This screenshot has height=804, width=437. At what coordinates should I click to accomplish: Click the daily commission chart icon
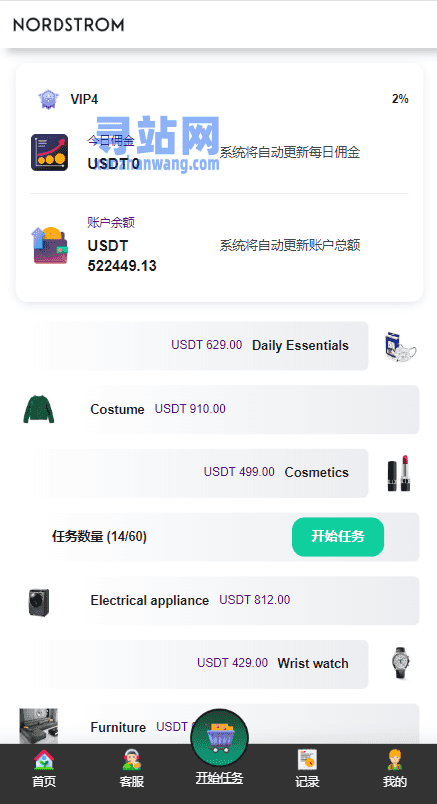[x=49, y=152]
